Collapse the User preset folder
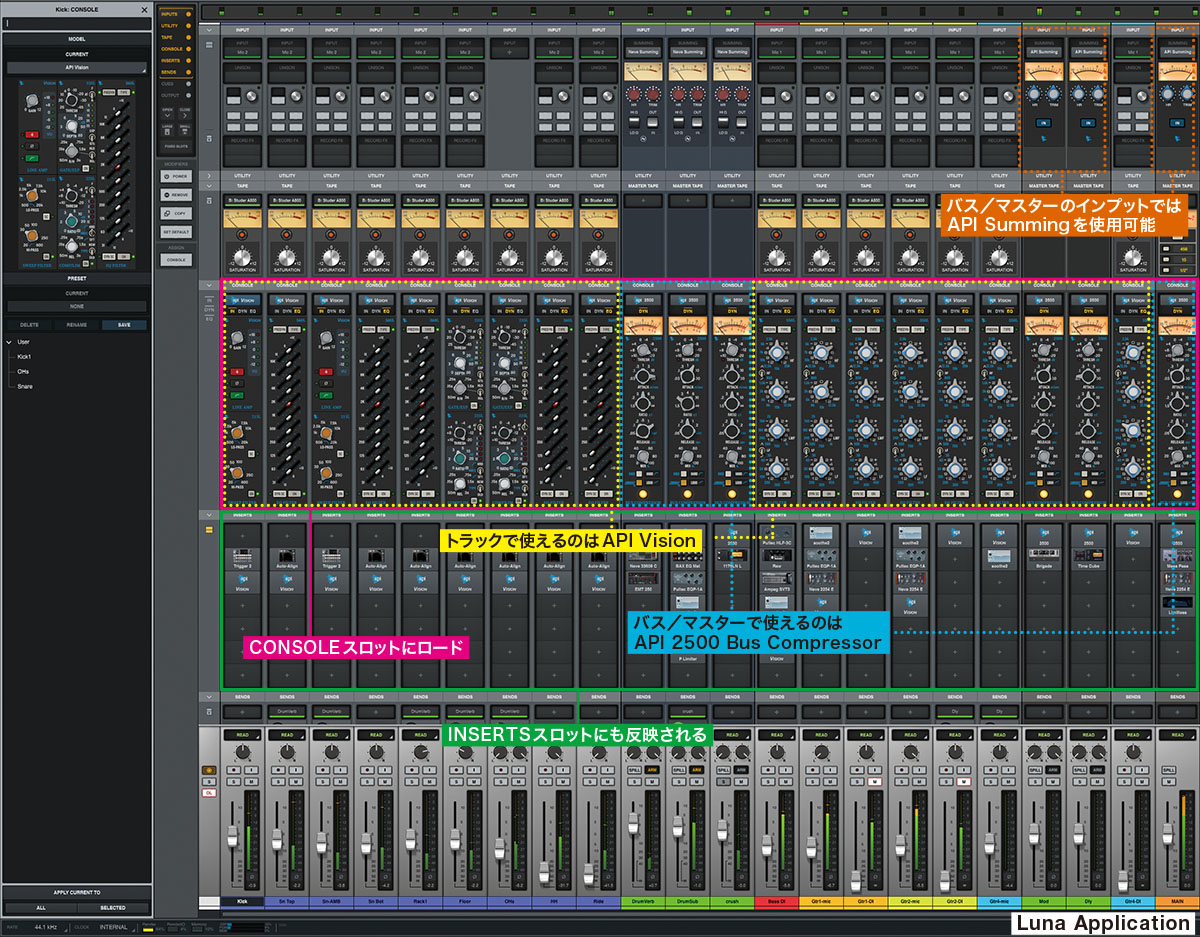 pos(10,341)
